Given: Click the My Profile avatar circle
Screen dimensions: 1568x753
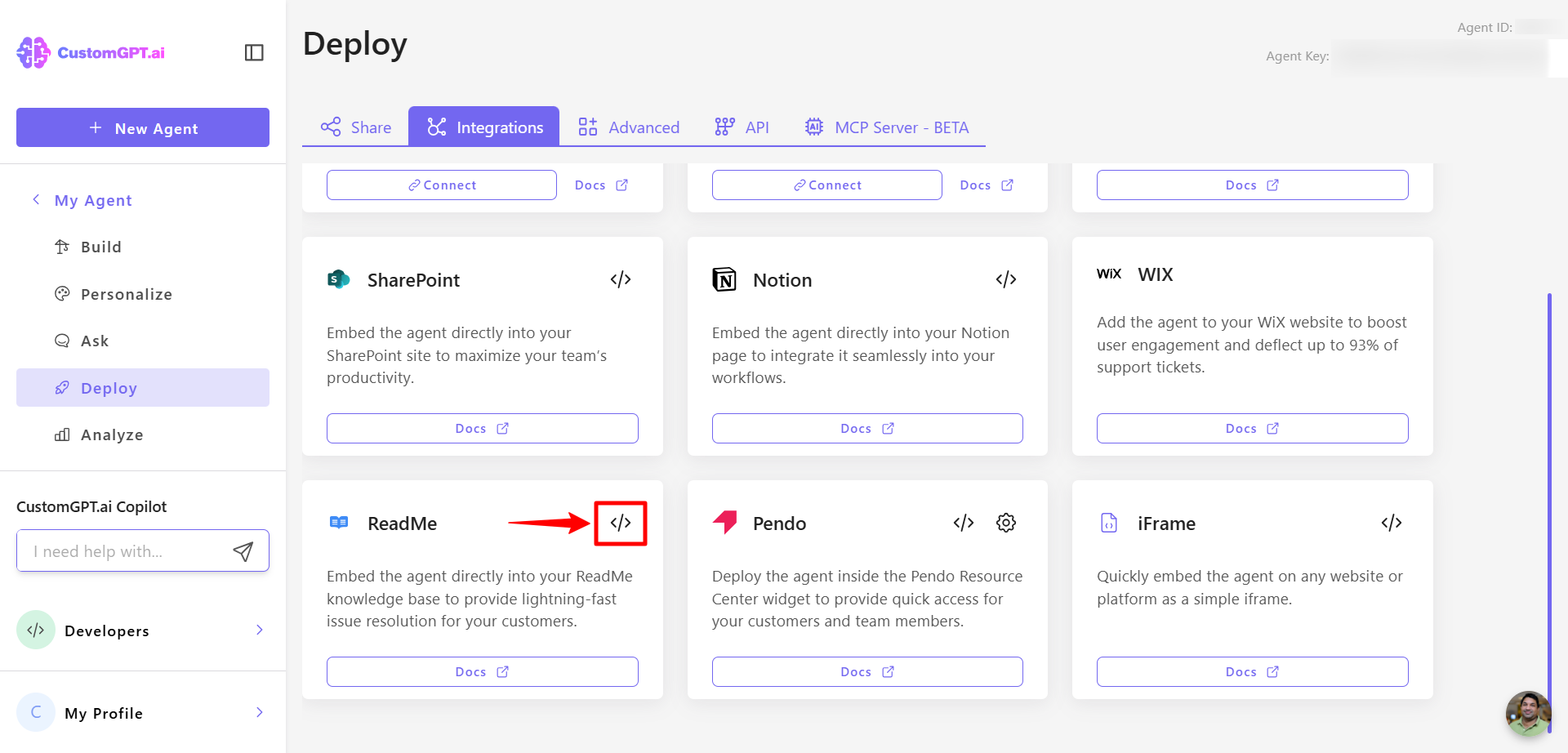Looking at the screenshot, I should (36, 712).
